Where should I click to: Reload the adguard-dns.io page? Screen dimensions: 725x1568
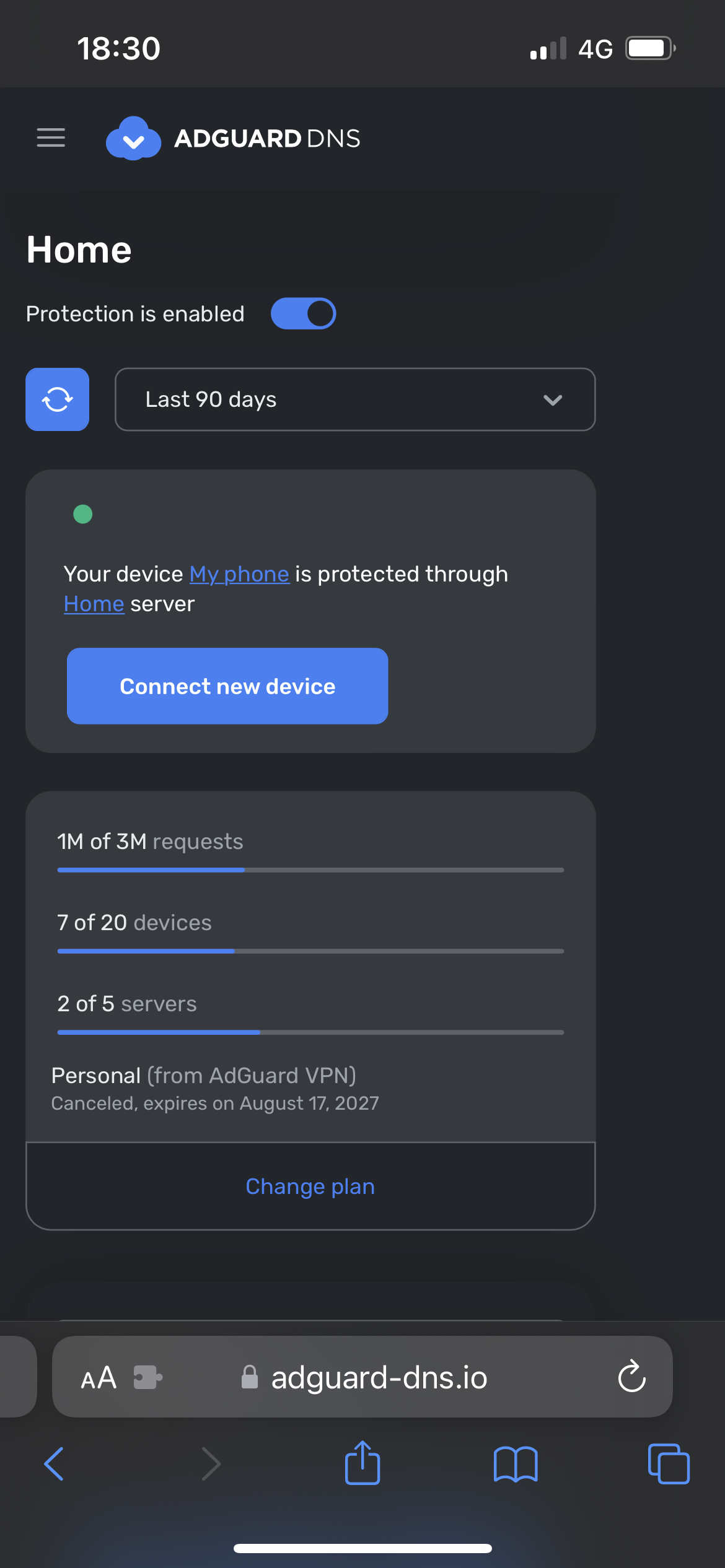631,1377
